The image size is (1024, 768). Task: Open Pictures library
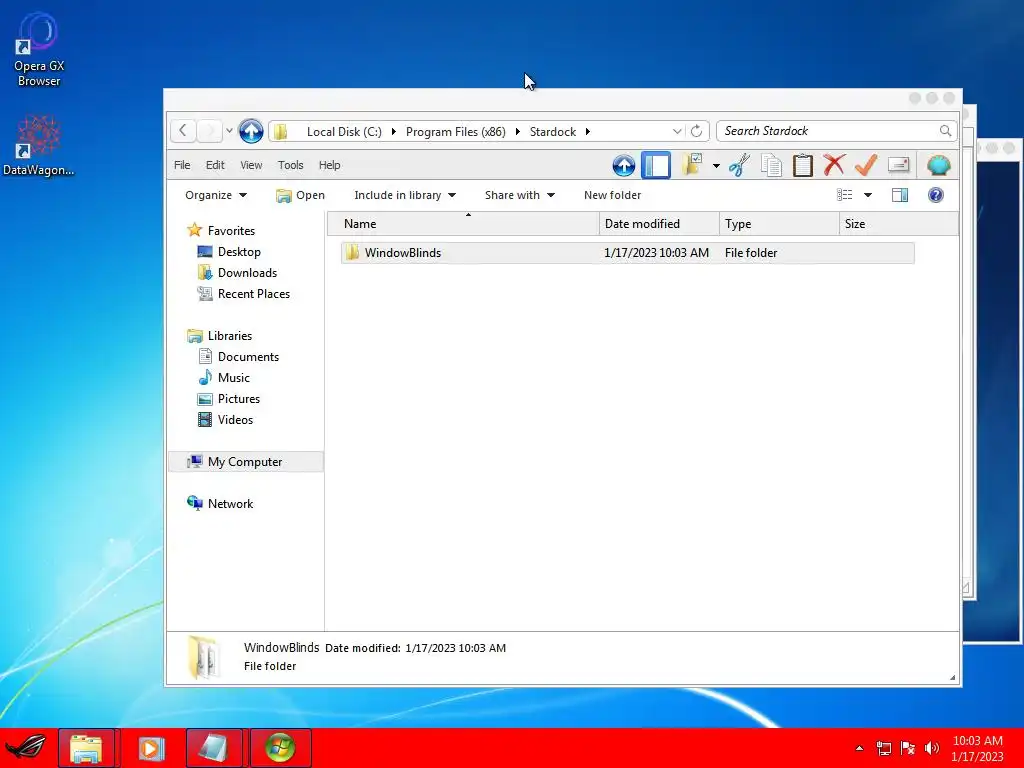[238, 398]
